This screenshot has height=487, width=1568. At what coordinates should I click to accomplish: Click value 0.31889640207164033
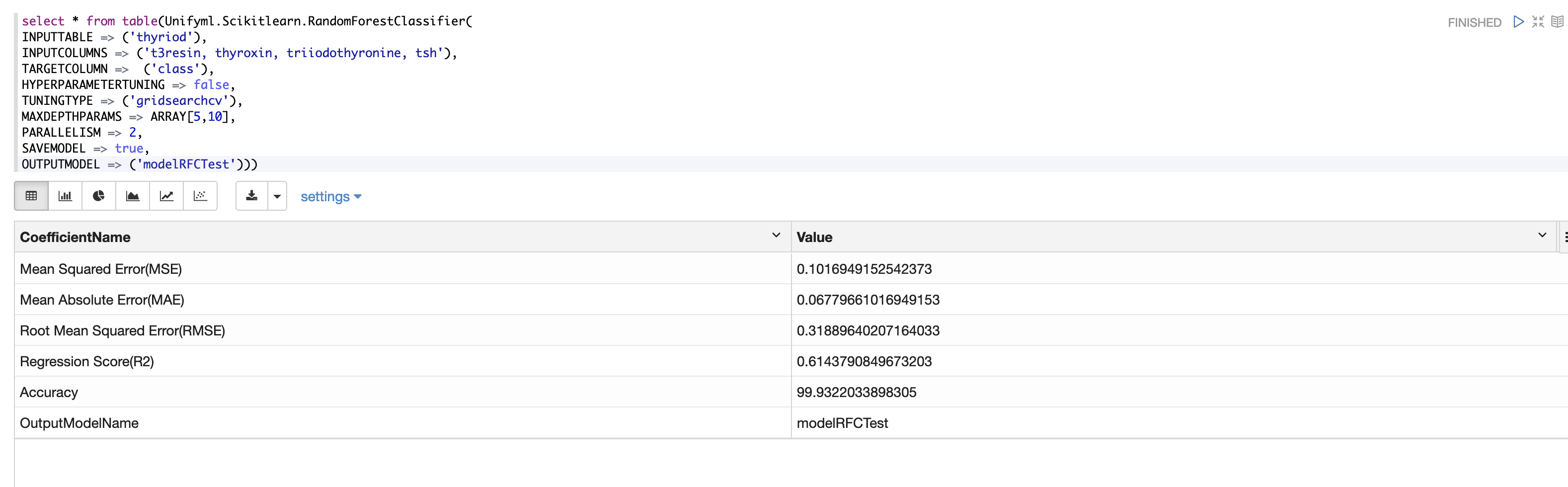[868, 330]
